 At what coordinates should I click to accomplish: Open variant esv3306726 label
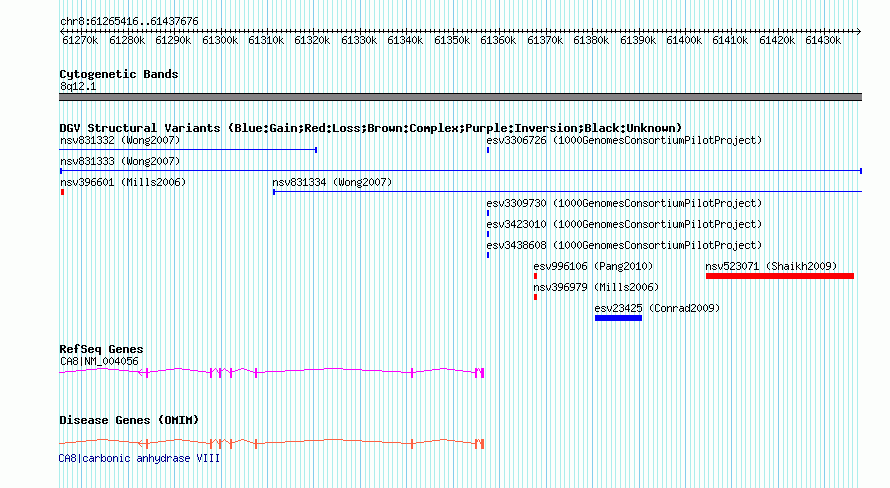624,140
